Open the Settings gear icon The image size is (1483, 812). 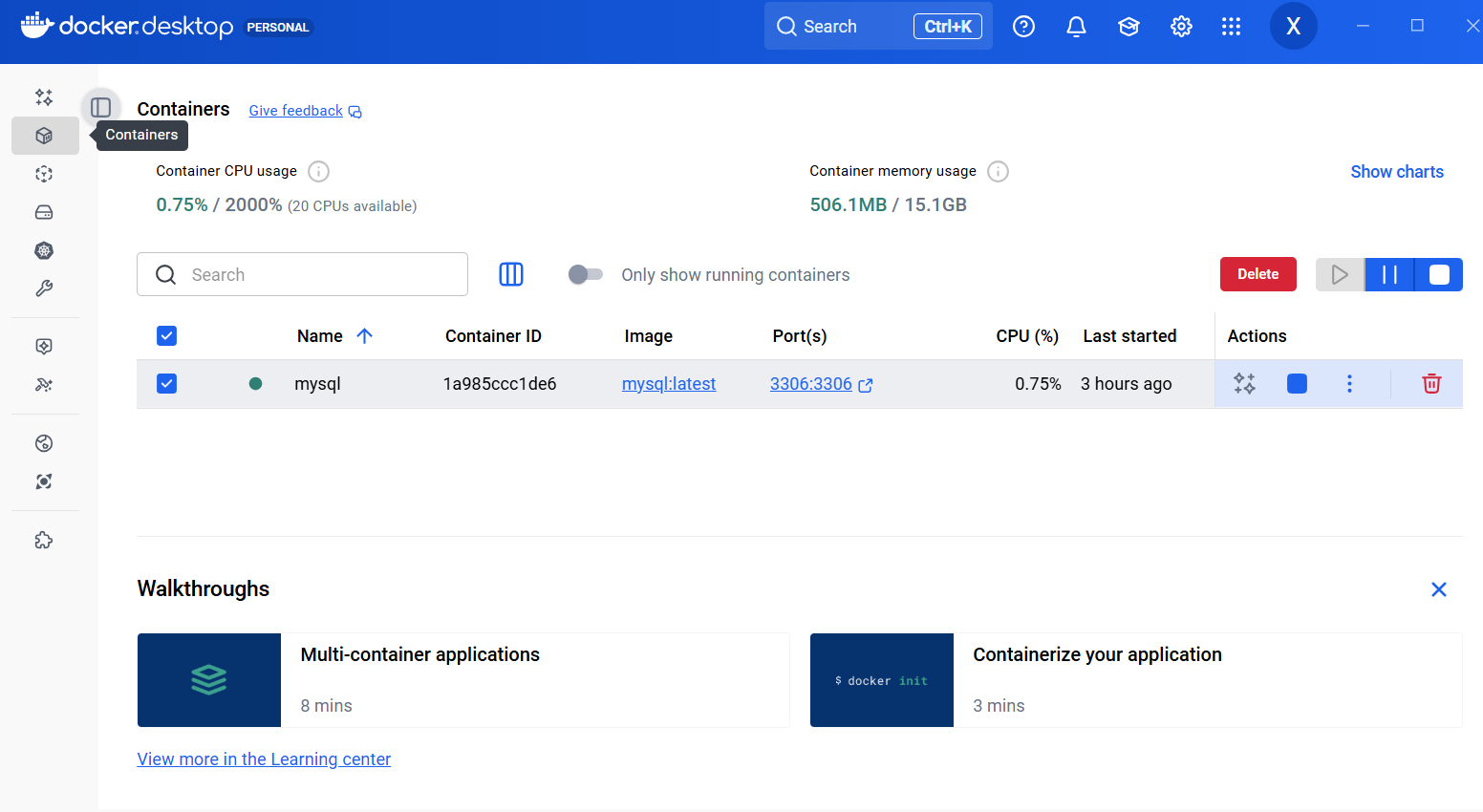[x=1181, y=27]
